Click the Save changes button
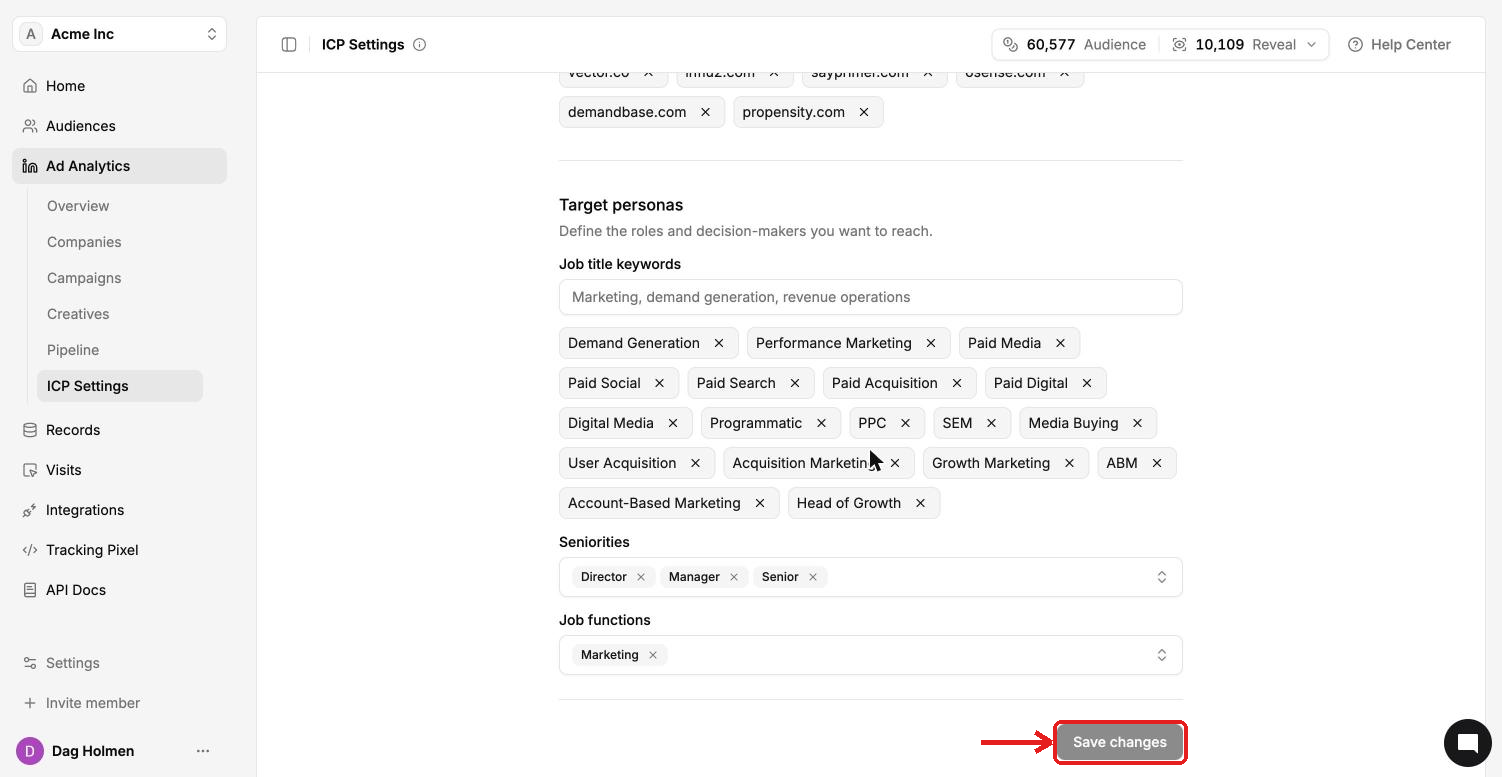 tap(1120, 742)
